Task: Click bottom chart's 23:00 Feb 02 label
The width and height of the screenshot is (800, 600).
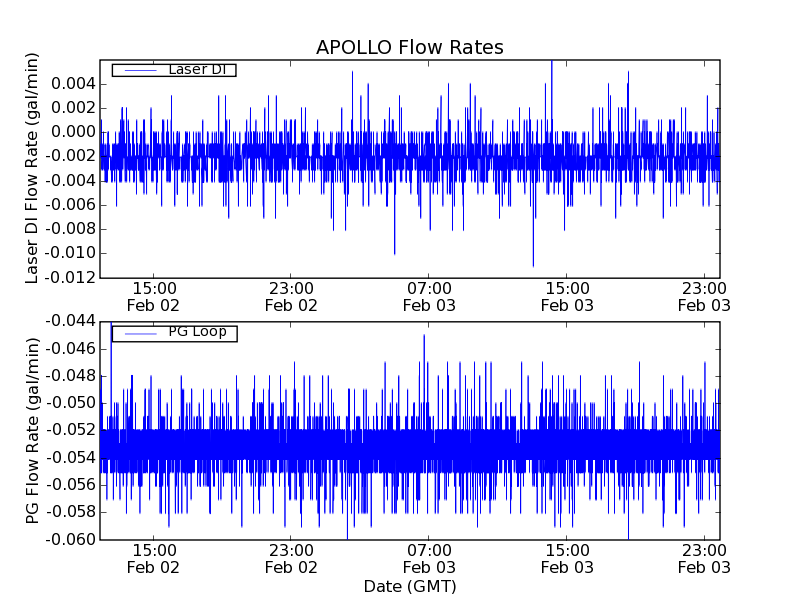Action: coord(291,559)
